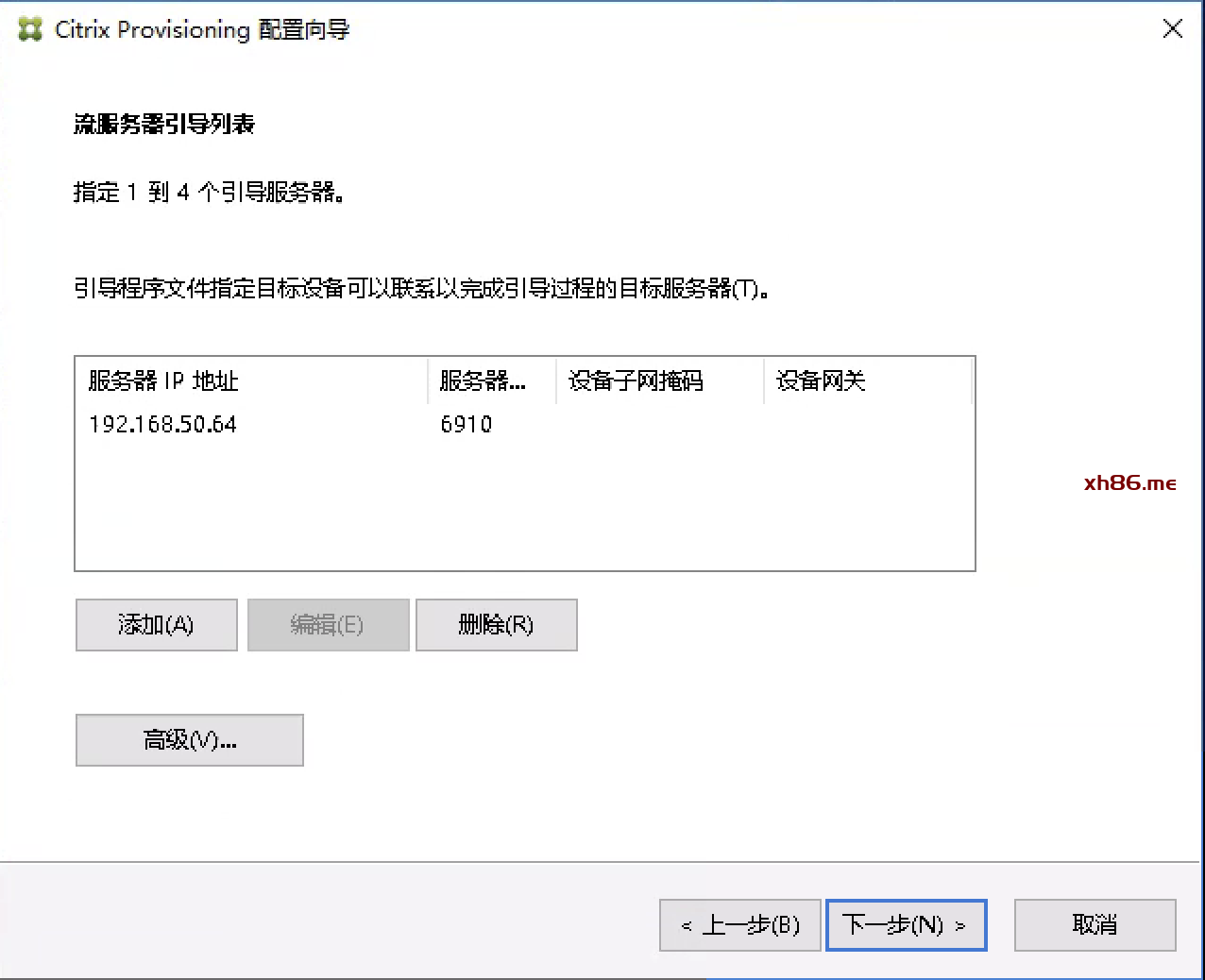Open advanced options with 高级(V)... button

click(189, 740)
